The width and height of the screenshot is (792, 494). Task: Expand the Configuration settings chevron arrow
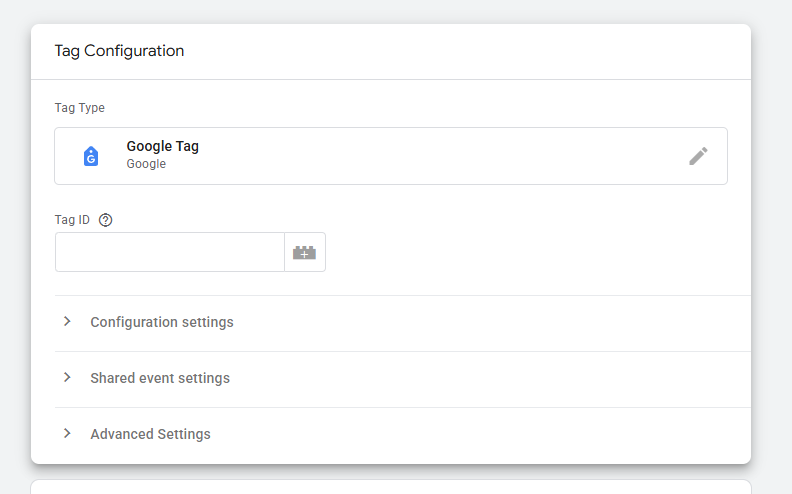coord(67,322)
